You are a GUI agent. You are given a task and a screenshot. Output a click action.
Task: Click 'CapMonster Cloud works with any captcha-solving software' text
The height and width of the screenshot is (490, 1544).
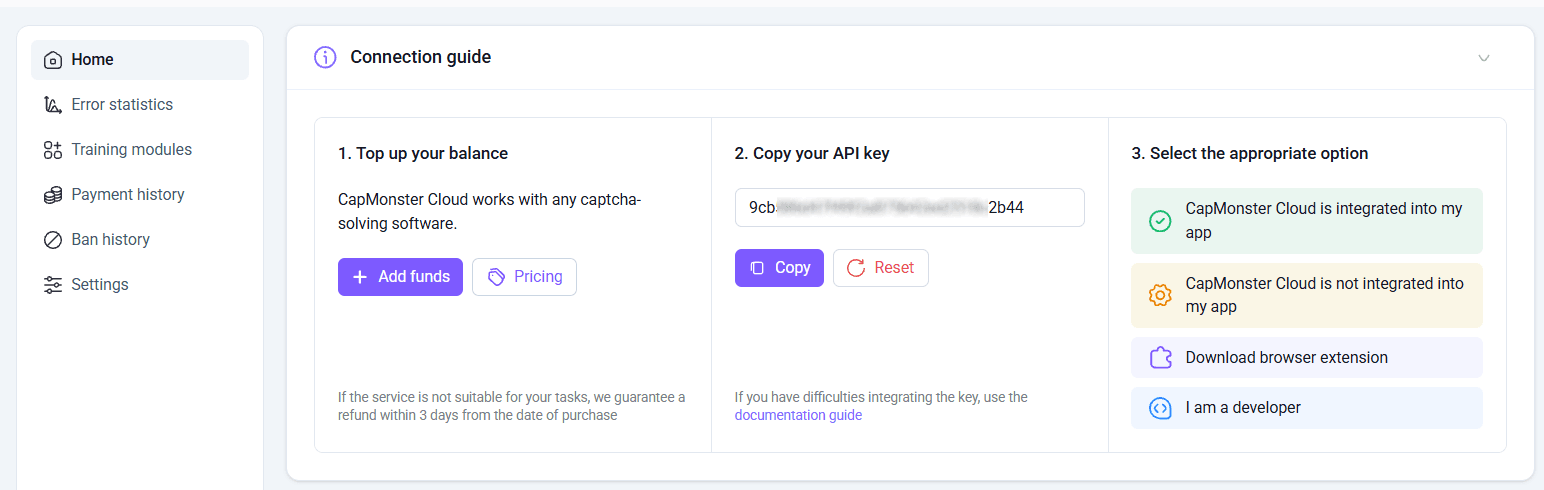click(490, 211)
